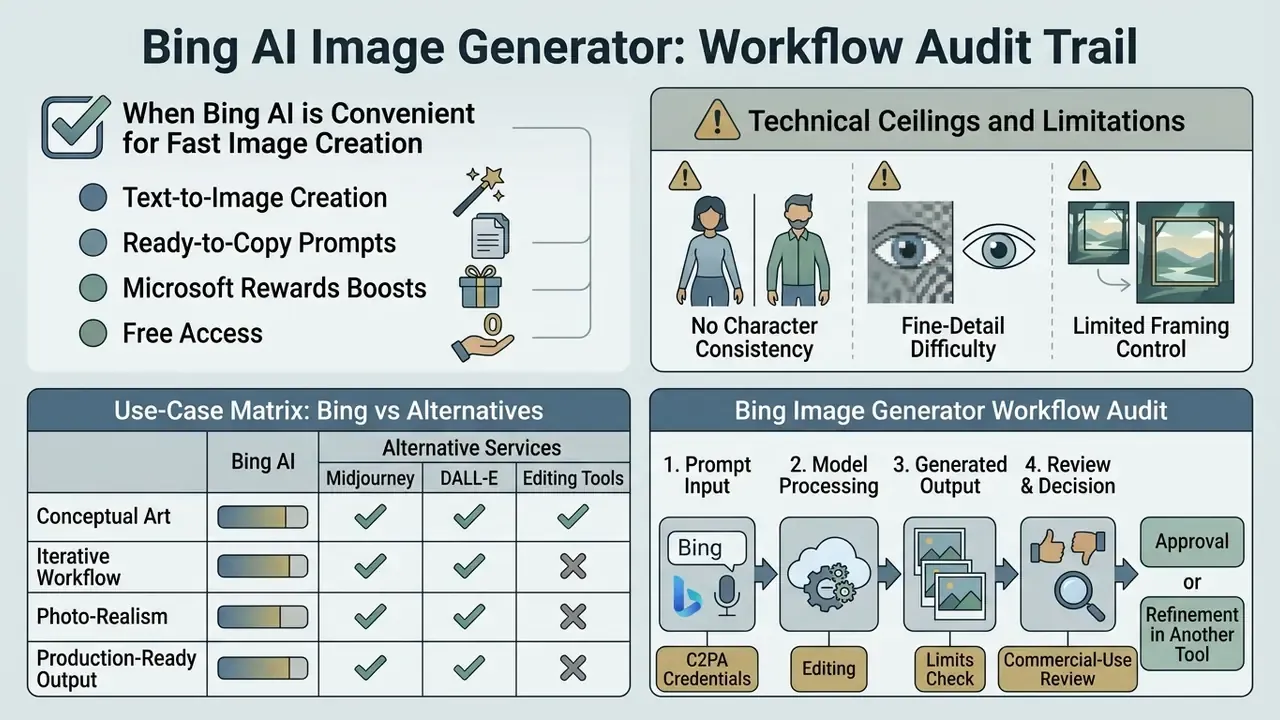
Task: Select the bullet next to Microsoft Rewards Boosts
Action: pos(93,288)
